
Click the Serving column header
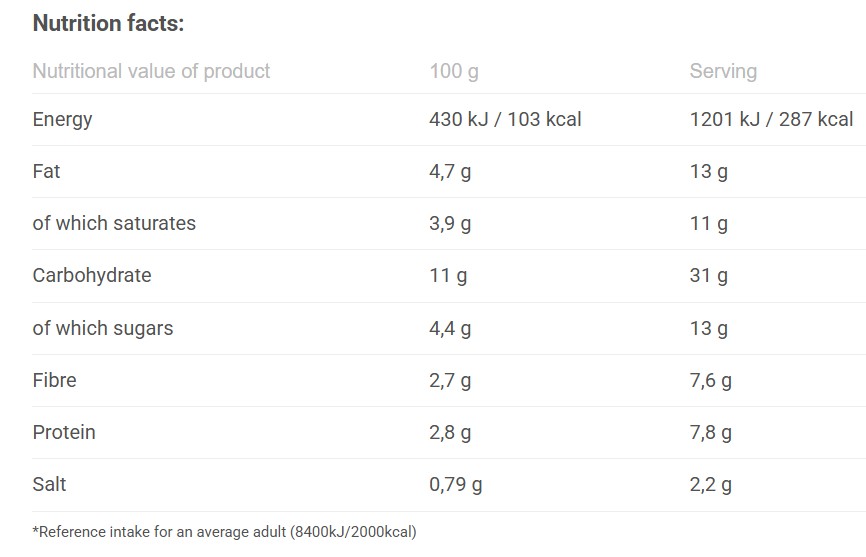click(723, 71)
